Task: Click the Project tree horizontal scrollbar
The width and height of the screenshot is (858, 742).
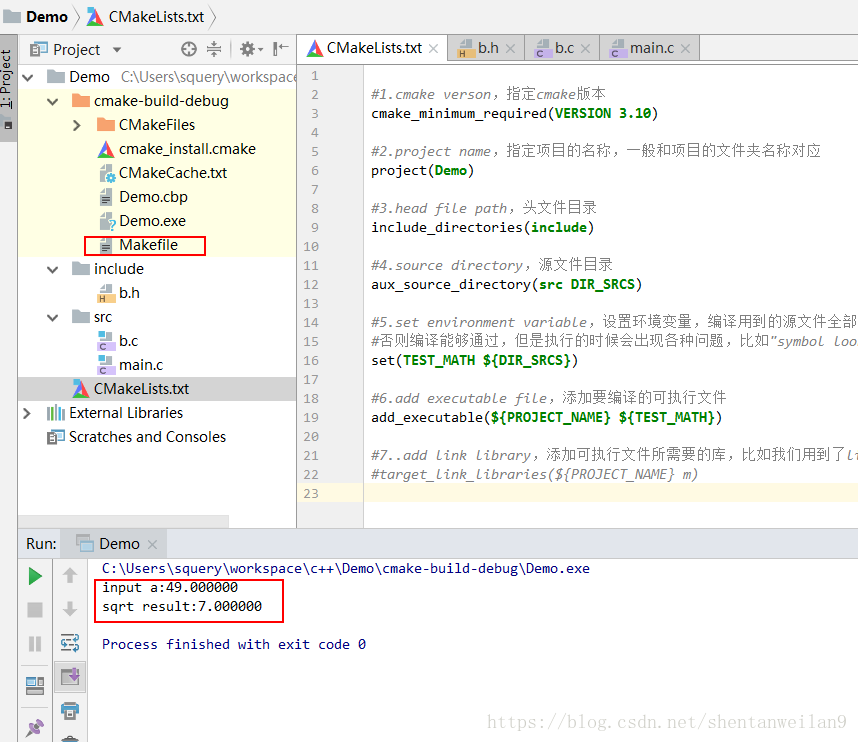Action: click(124, 521)
